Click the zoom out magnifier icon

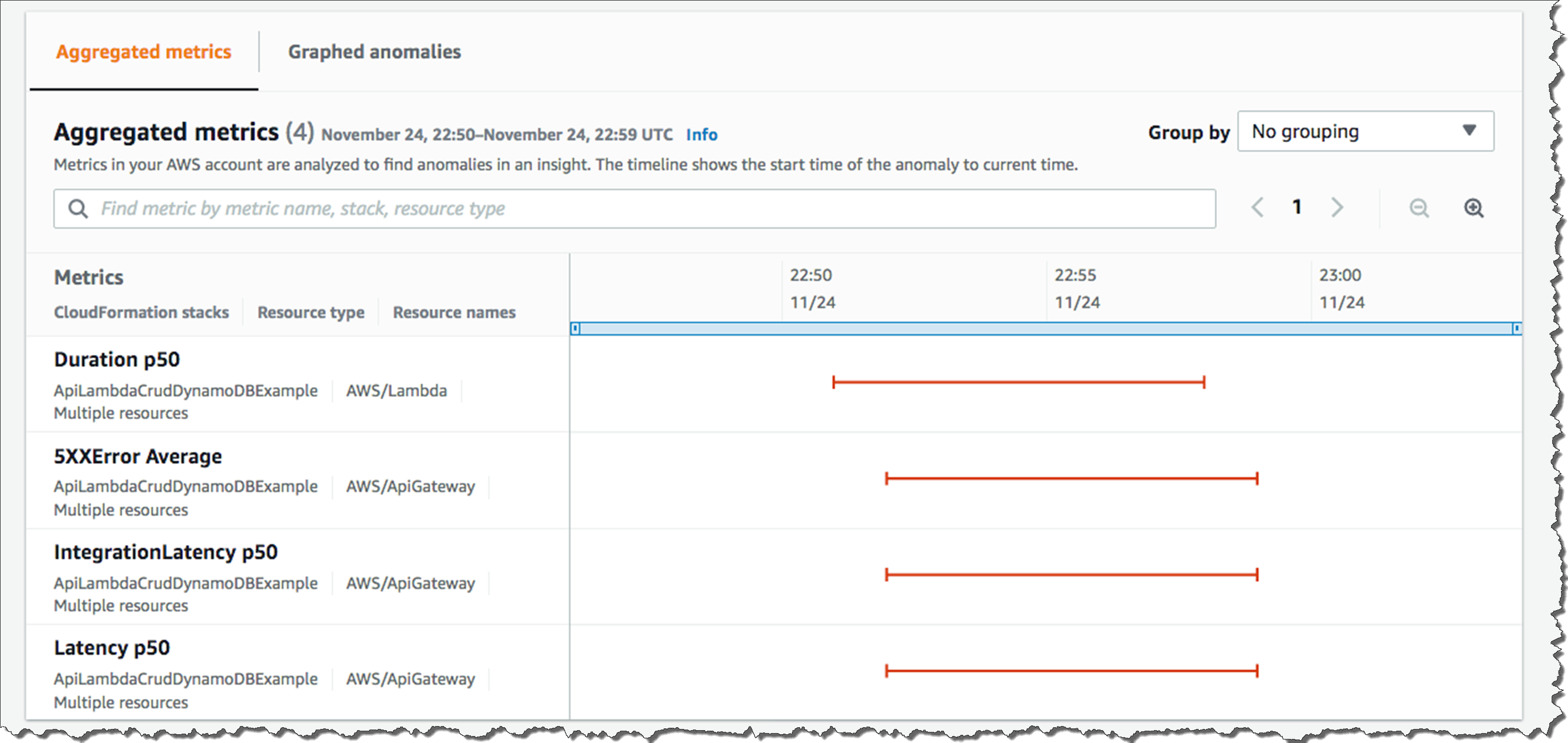pyautogui.click(x=1419, y=208)
